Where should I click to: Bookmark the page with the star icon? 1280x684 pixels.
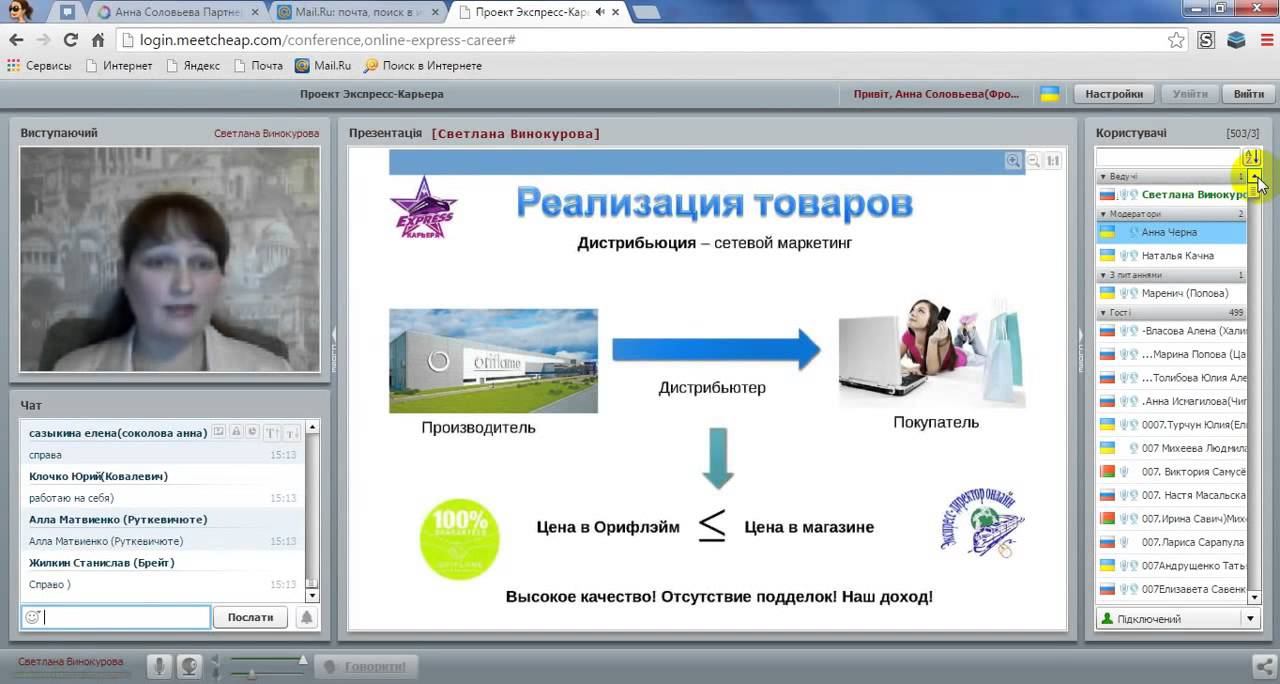point(1177,40)
